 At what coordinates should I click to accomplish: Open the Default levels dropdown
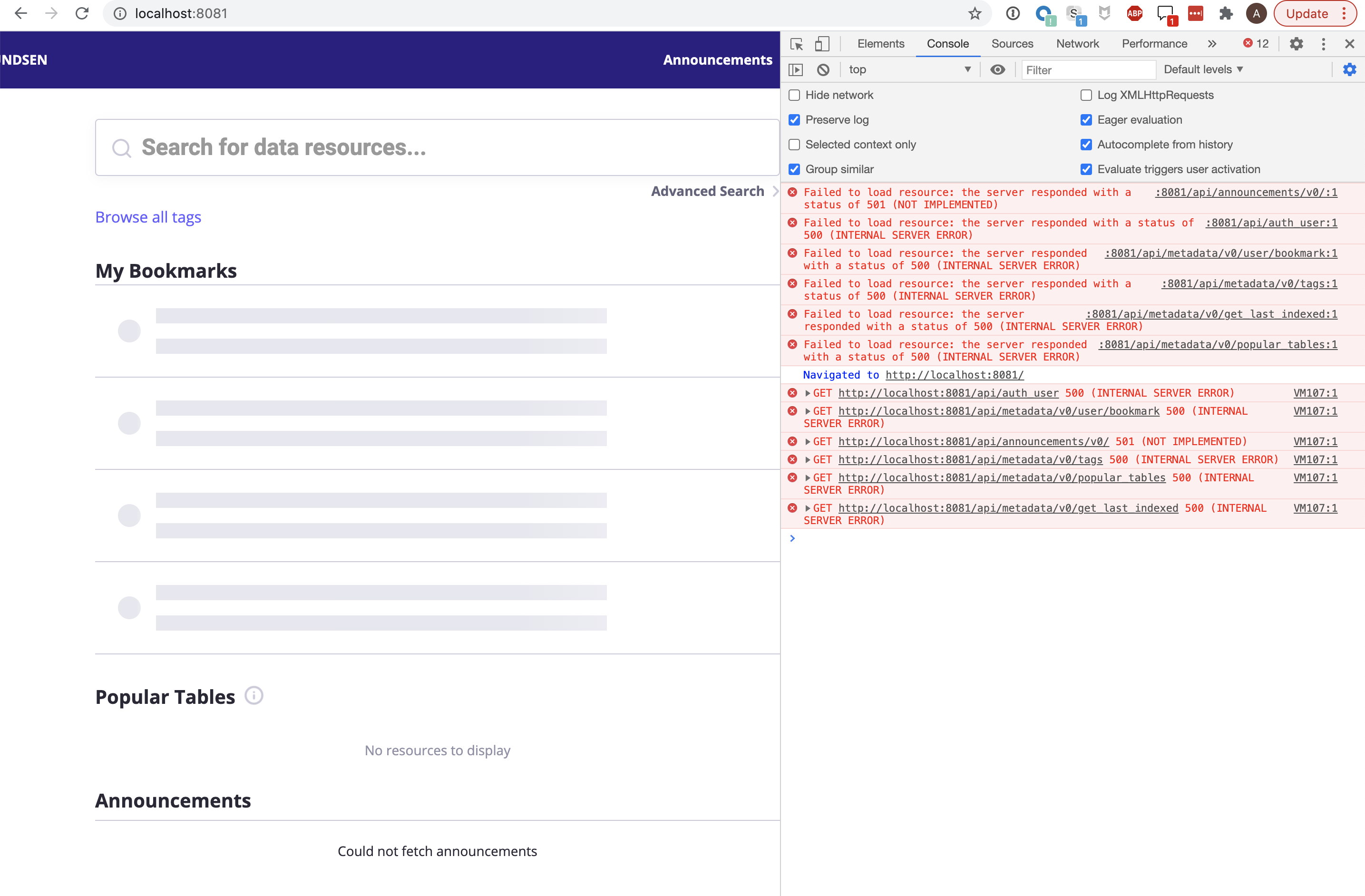(x=1203, y=69)
